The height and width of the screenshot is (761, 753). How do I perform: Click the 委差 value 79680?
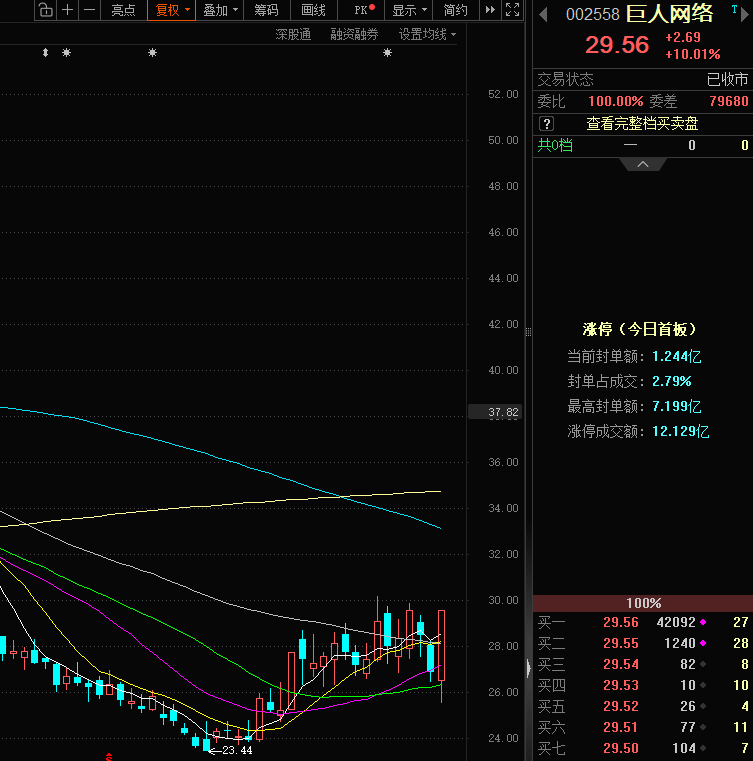click(x=729, y=101)
